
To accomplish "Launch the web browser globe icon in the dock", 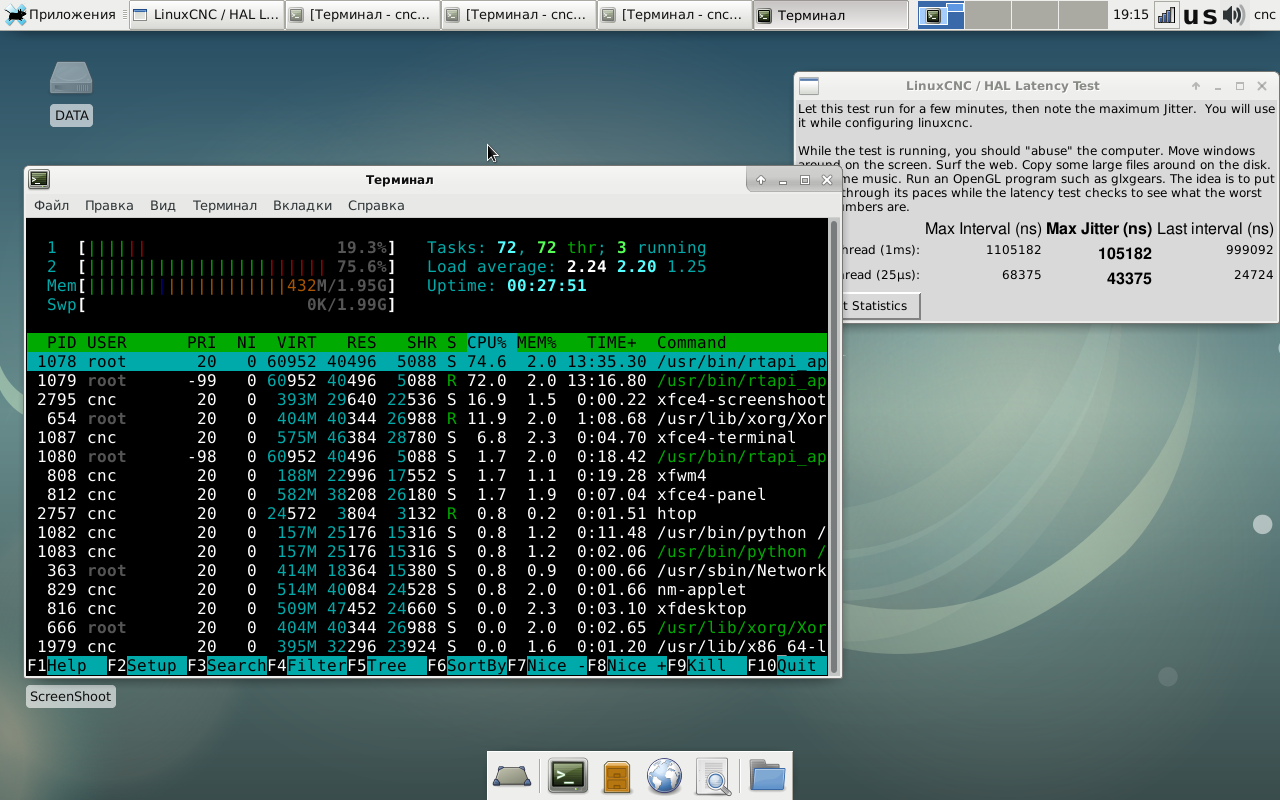I will 665,776.
